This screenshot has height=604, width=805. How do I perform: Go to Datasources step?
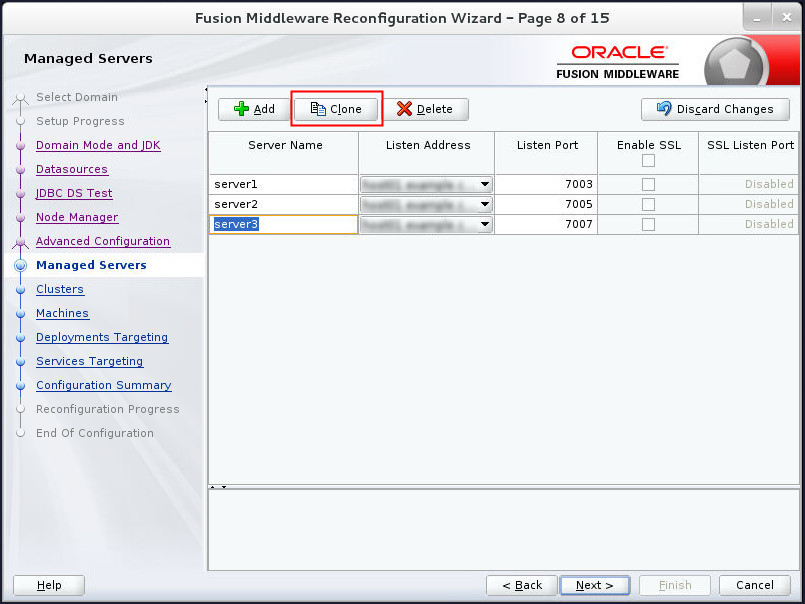click(x=72, y=169)
